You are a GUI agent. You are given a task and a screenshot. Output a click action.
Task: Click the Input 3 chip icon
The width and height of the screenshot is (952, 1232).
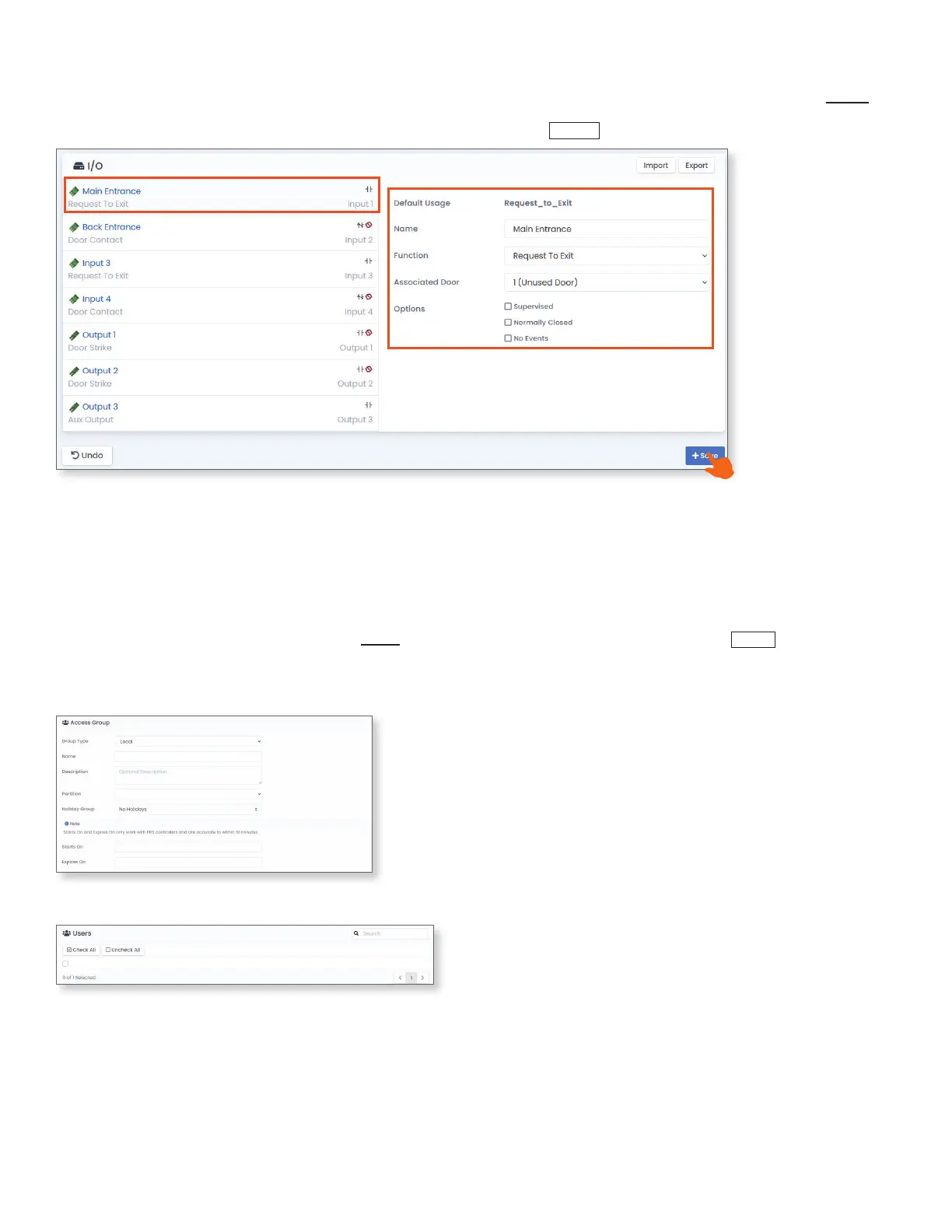click(x=74, y=263)
